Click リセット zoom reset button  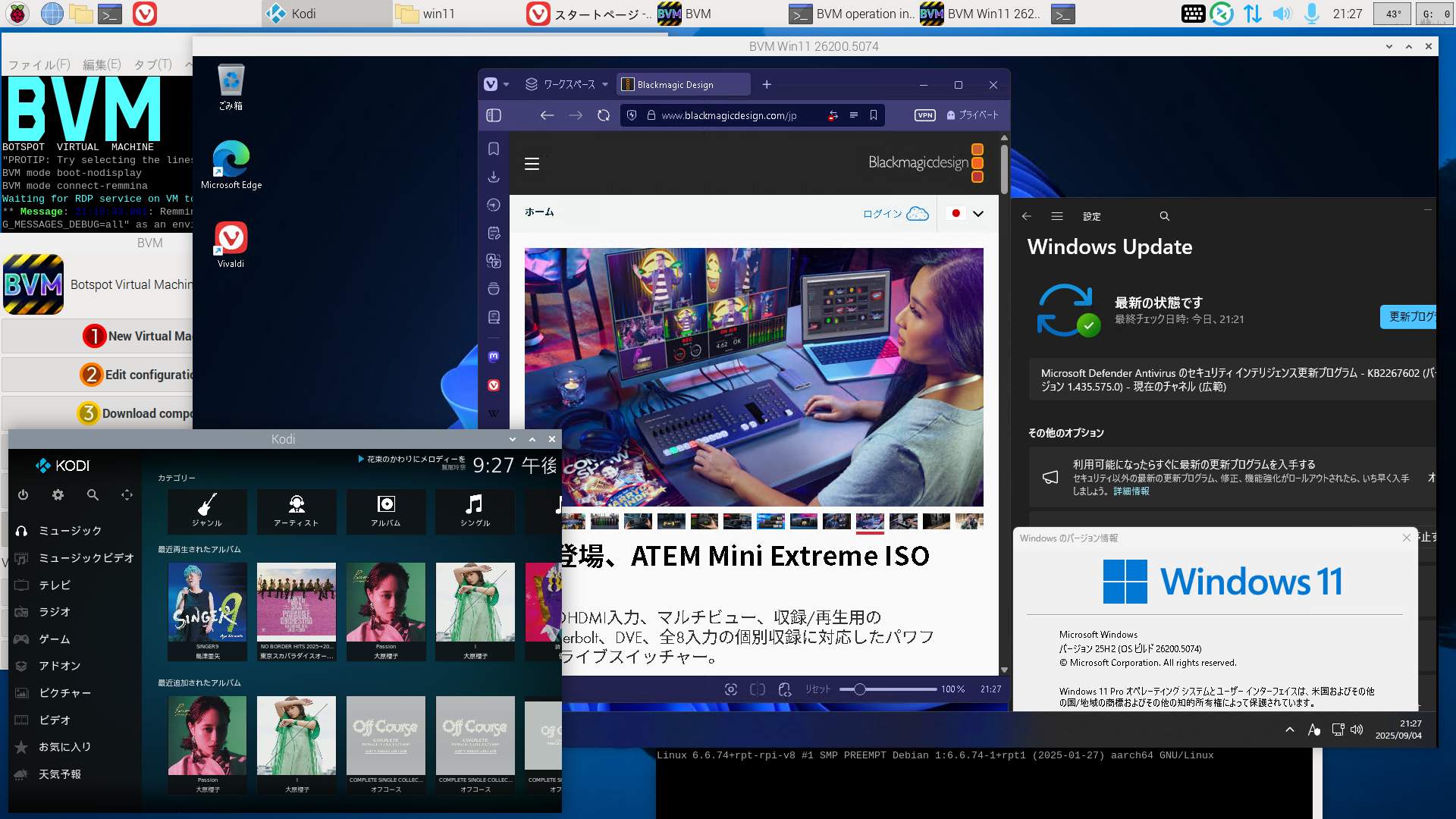click(817, 689)
